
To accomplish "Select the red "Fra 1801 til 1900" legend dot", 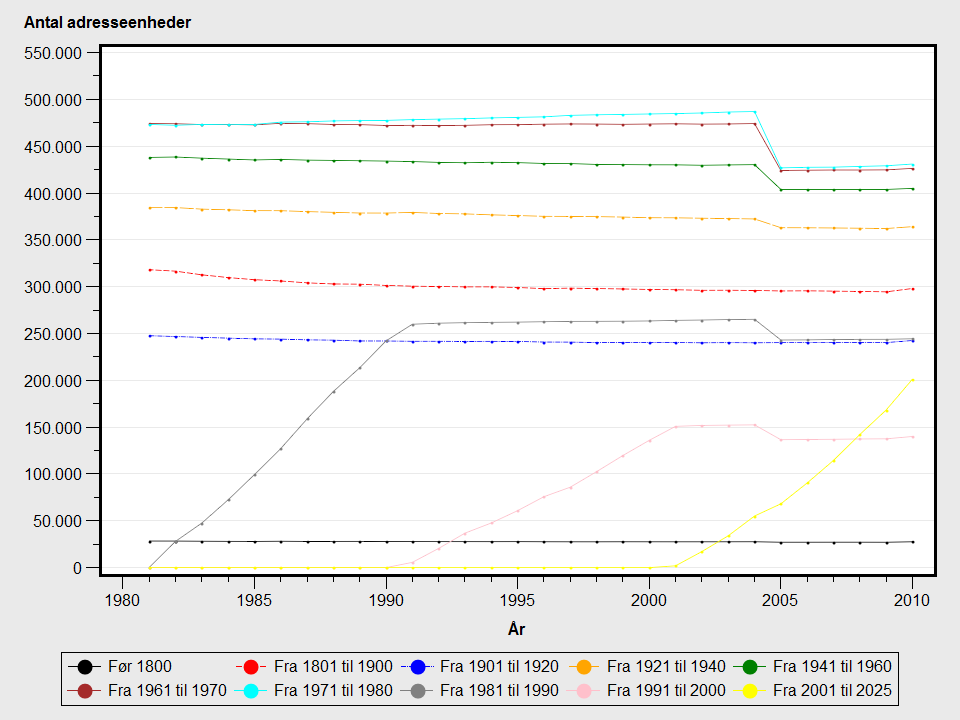I will pyautogui.click(x=251, y=667).
